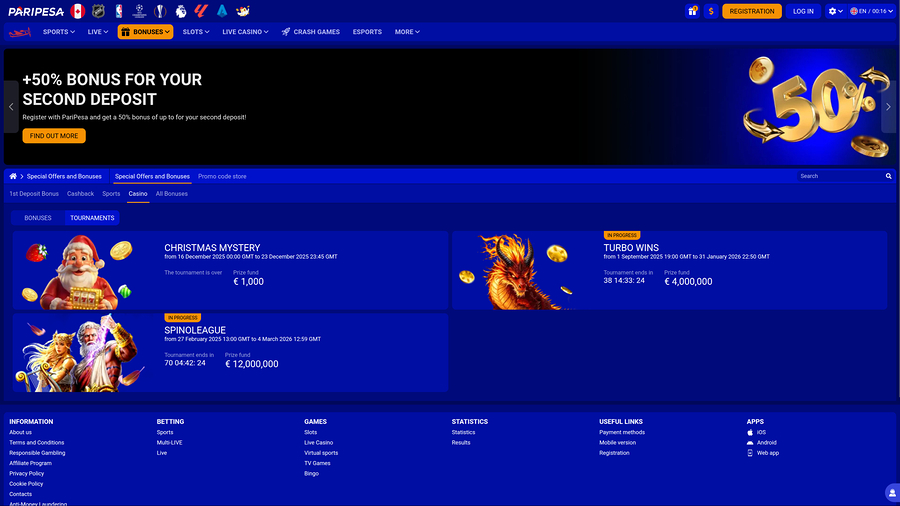The width and height of the screenshot is (900, 506).
Task: Click the Log In button
Action: pyautogui.click(x=803, y=11)
